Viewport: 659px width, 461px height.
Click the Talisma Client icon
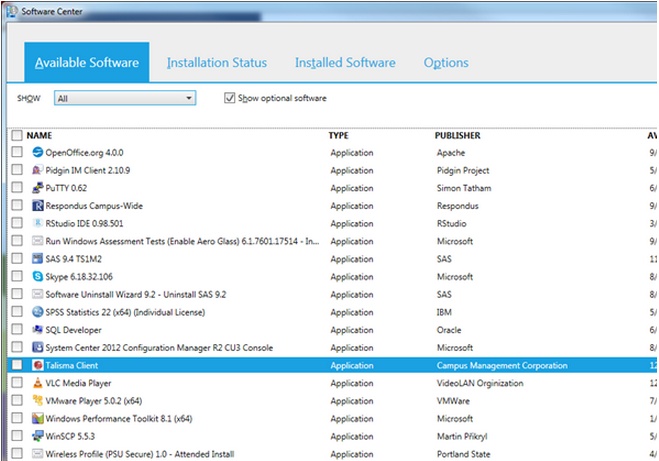point(38,365)
